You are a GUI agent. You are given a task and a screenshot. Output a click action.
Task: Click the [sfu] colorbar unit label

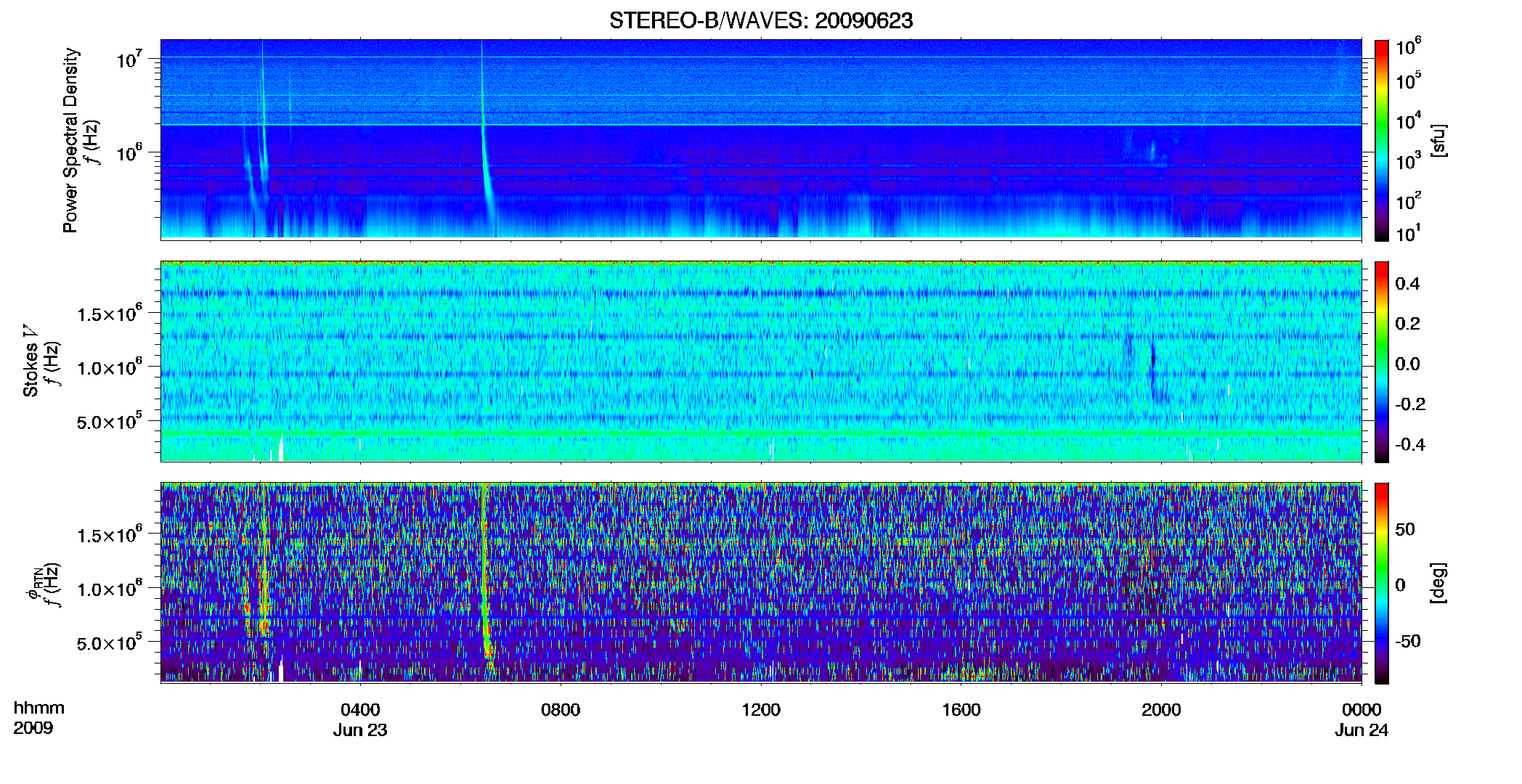[1438, 140]
